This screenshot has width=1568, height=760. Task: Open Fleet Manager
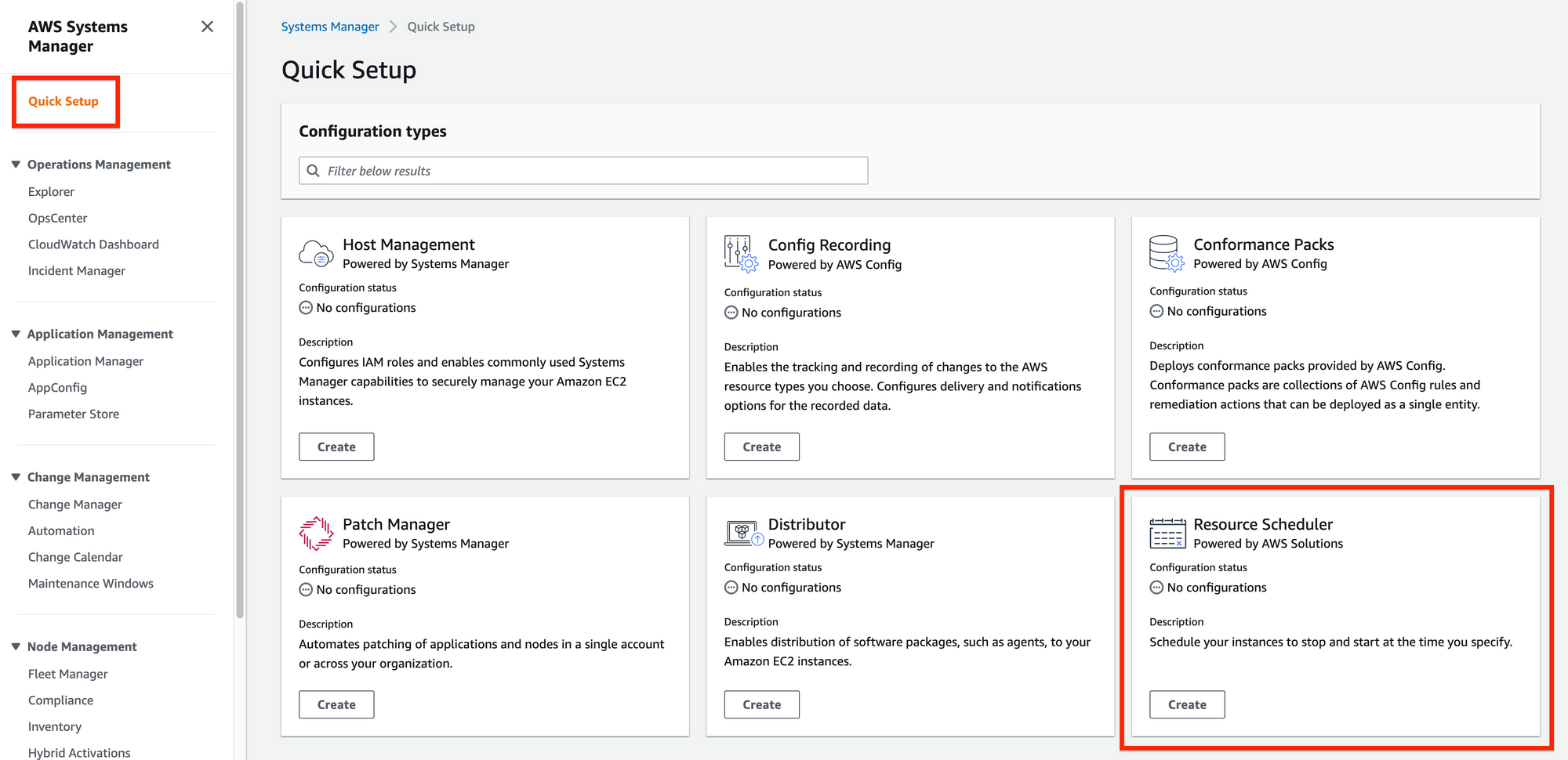click(x=68, y=674)
